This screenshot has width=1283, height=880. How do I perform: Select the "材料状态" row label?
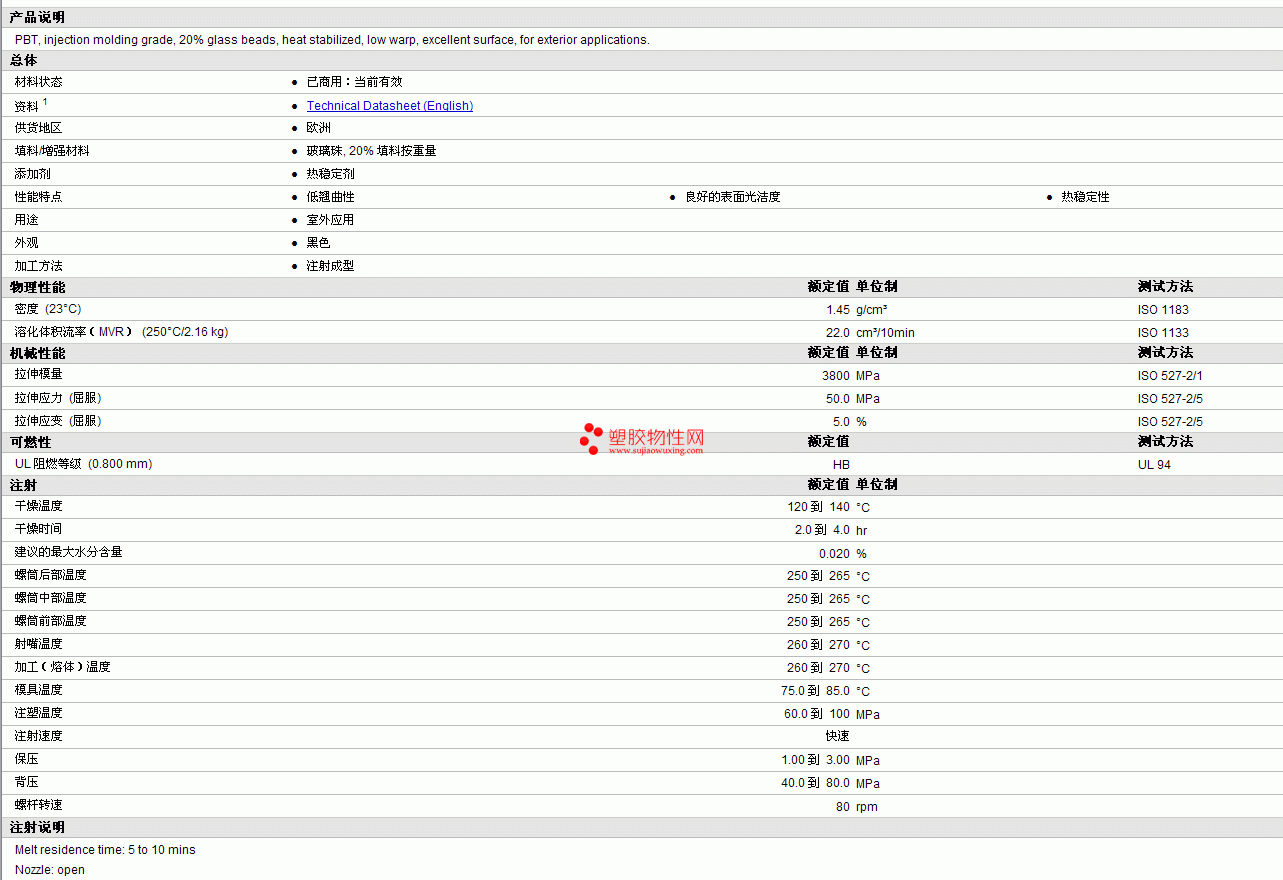[38, 82]
